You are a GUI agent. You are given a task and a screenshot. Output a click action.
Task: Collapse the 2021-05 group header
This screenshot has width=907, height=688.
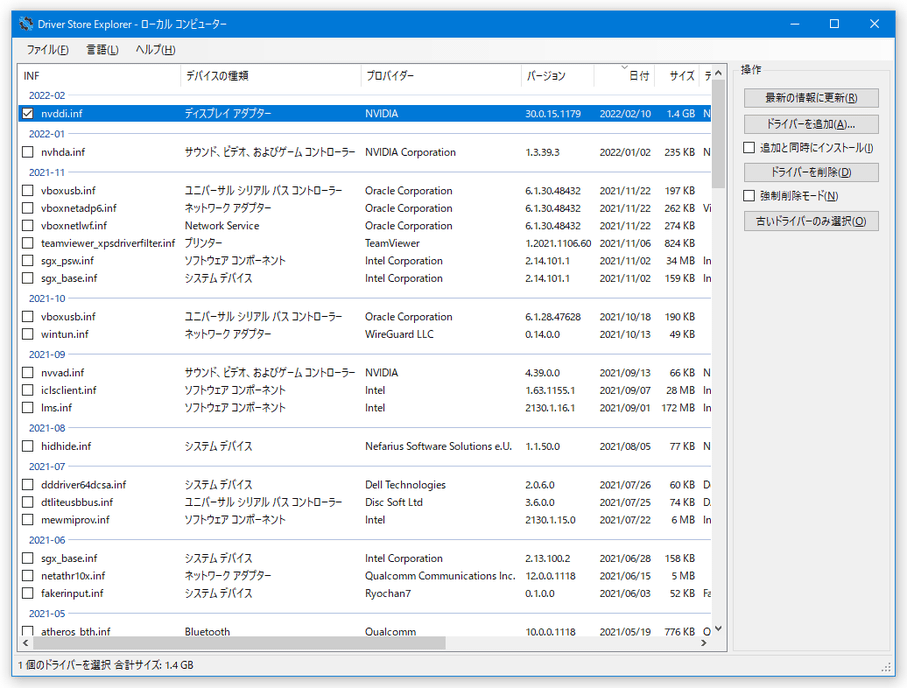click(47, 613)
